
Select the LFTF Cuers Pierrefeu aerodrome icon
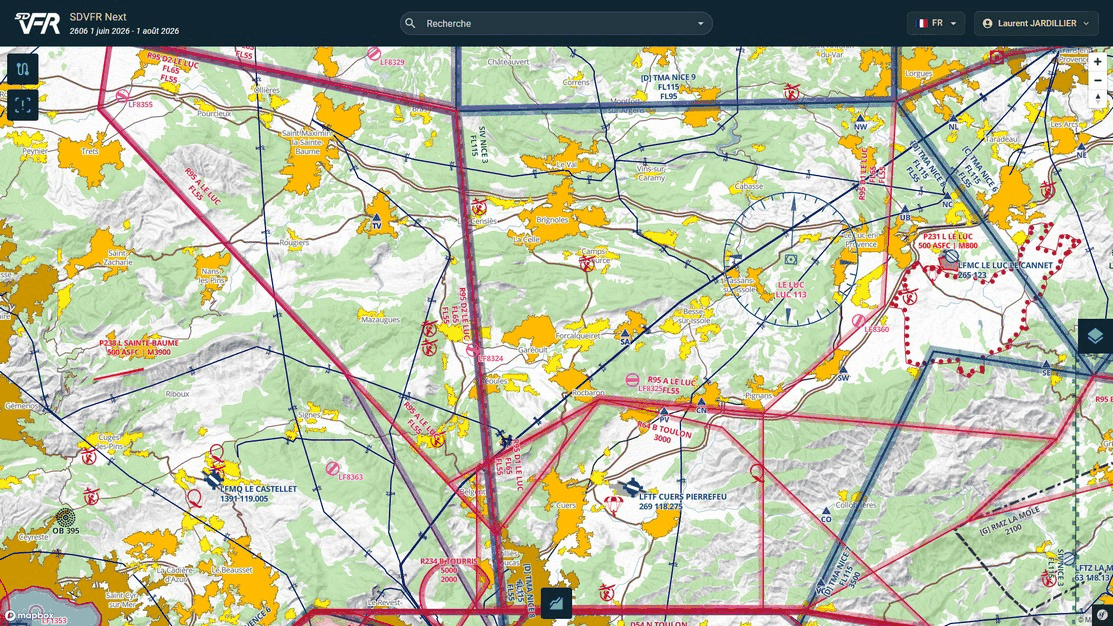pos(629,488)
